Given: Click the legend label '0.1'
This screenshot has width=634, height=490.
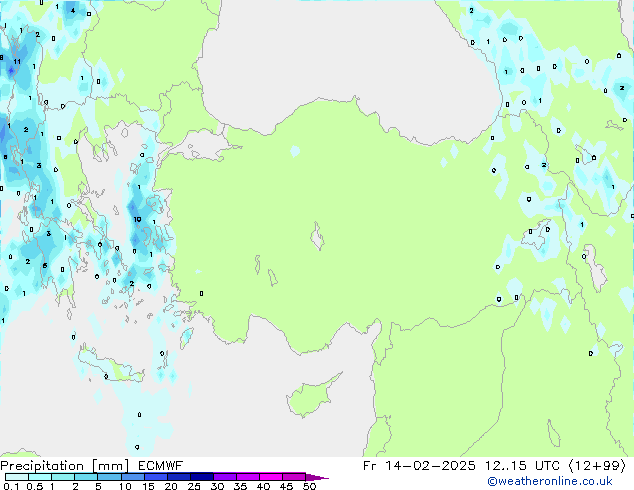Looking at the screenshot, I should [x=11, y=486].
